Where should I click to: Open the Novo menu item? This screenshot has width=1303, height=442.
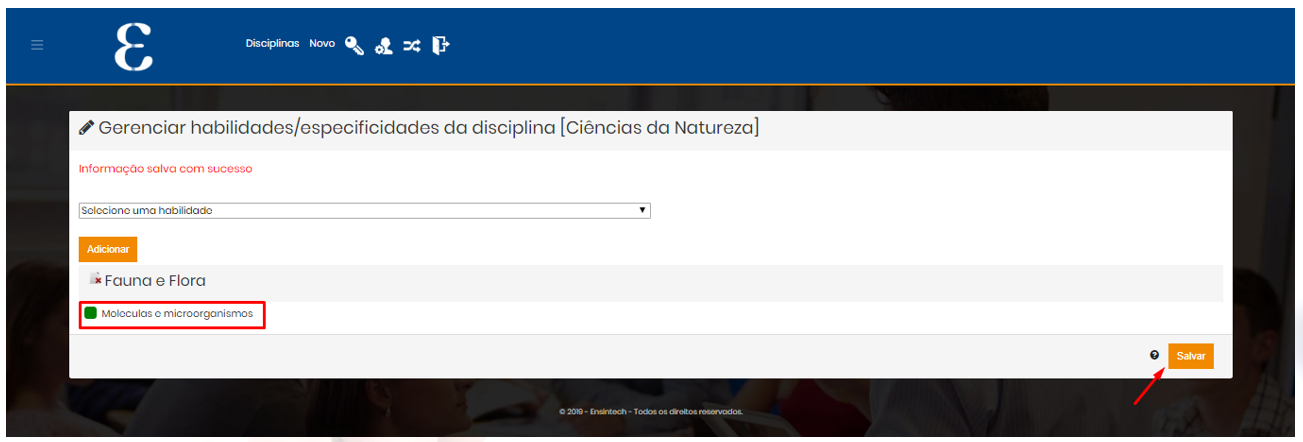(x=322, y=44)
